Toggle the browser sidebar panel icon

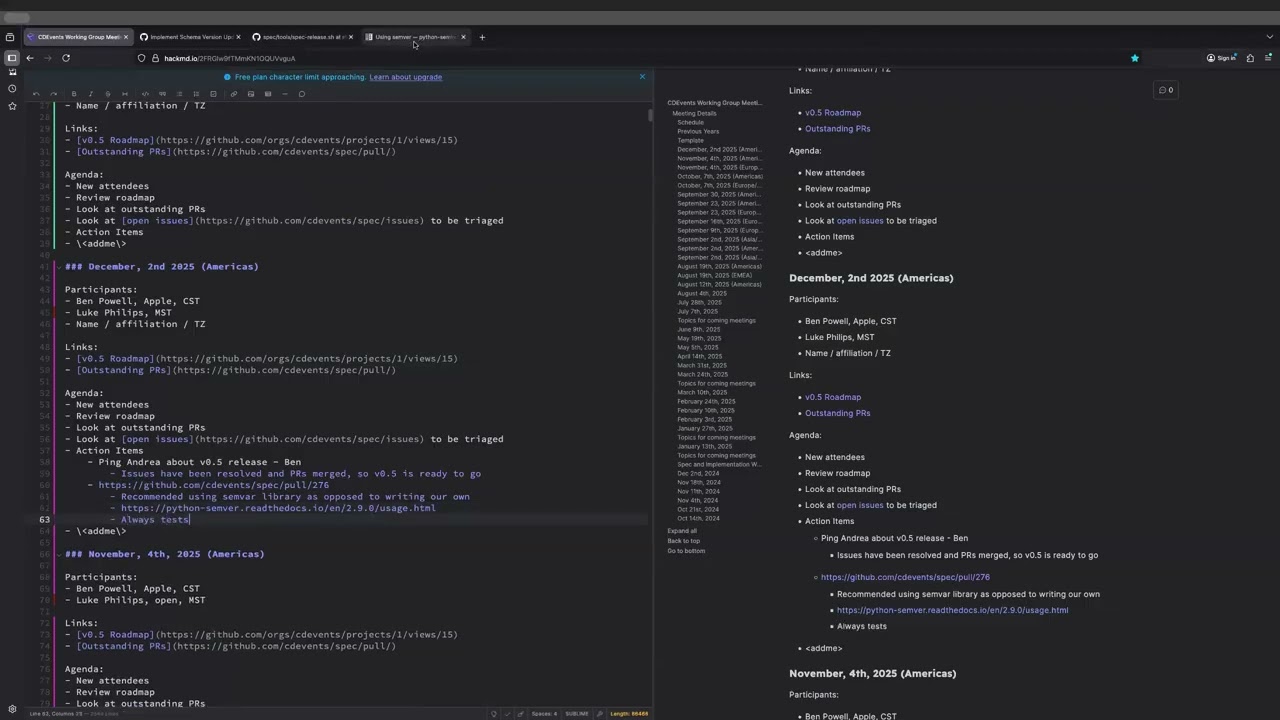coord(11,58)
